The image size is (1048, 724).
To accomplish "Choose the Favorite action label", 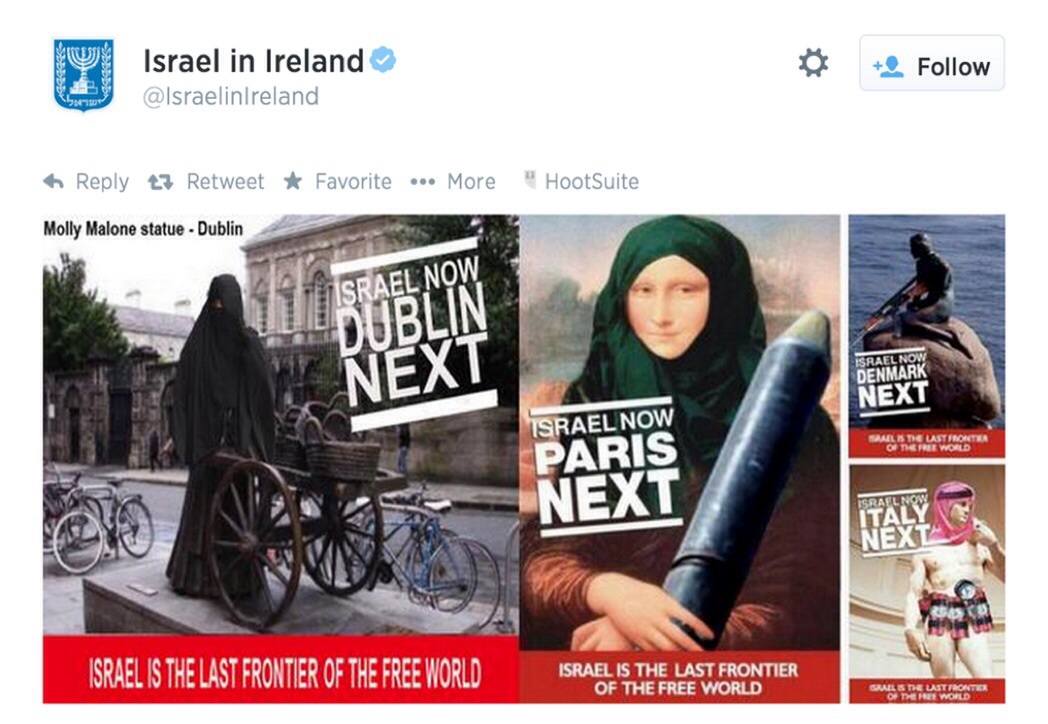I will 353,181.
